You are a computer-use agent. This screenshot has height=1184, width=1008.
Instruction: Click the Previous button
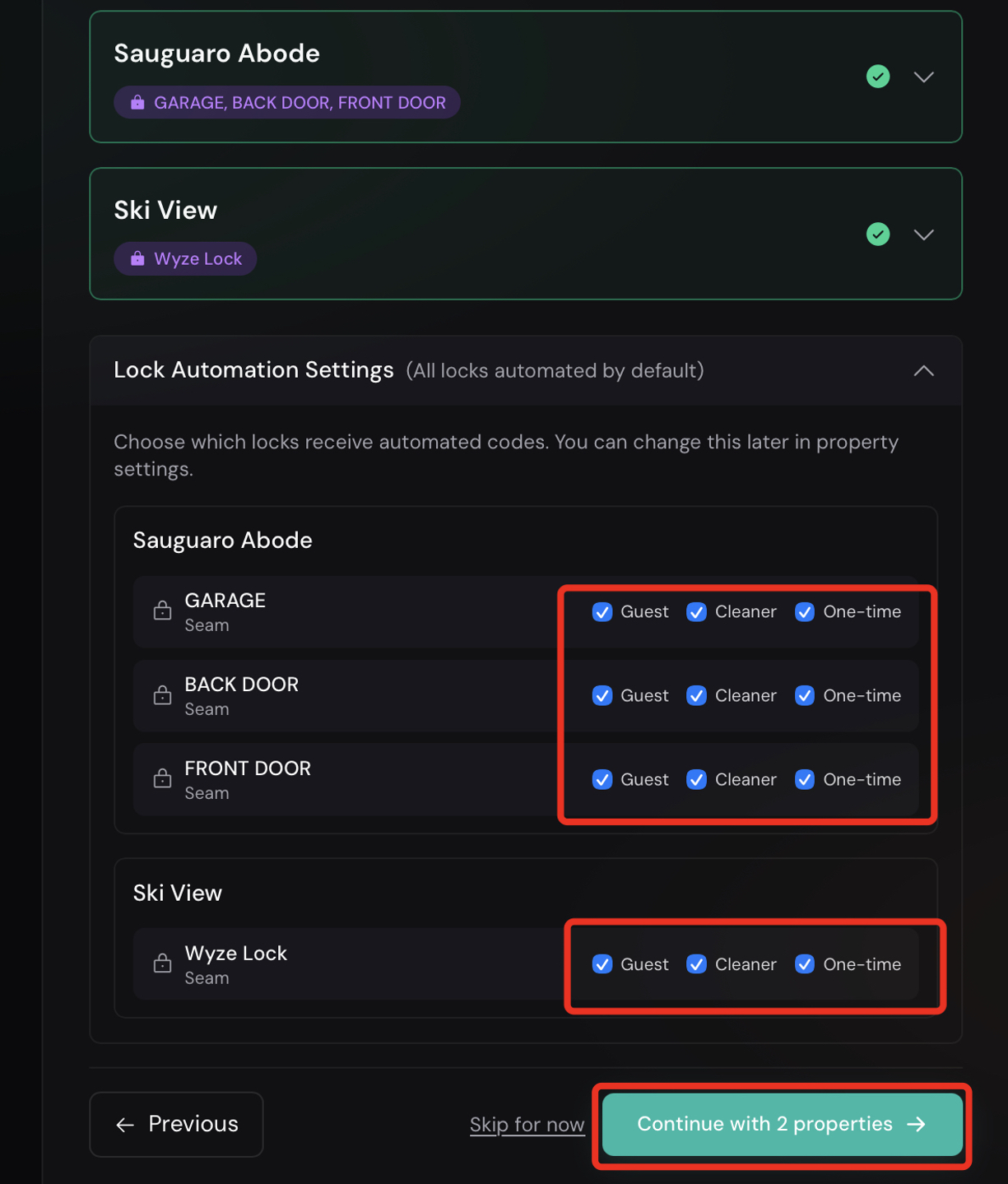(176, 1124)
